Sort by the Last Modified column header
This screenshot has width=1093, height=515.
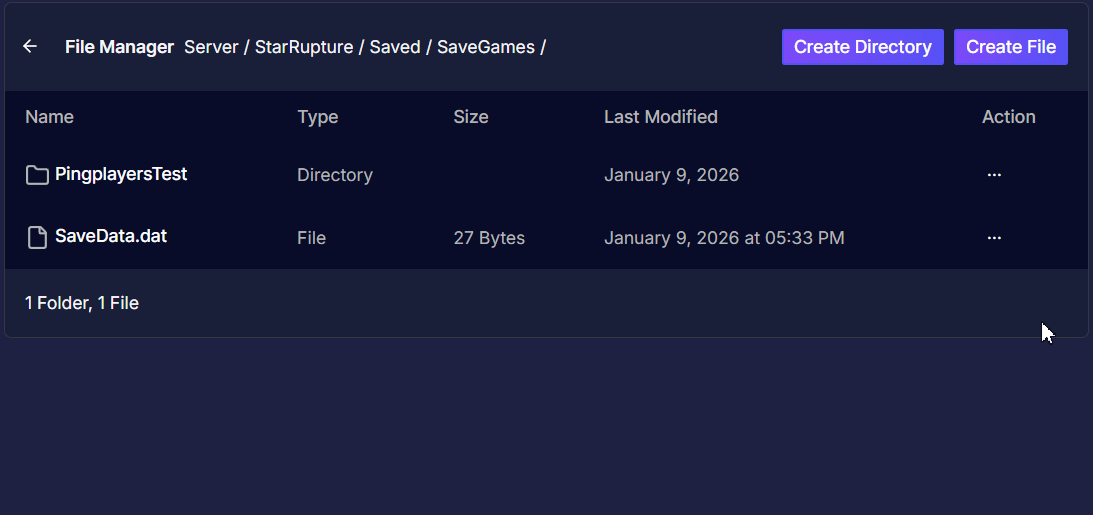(x=661, y=117)
